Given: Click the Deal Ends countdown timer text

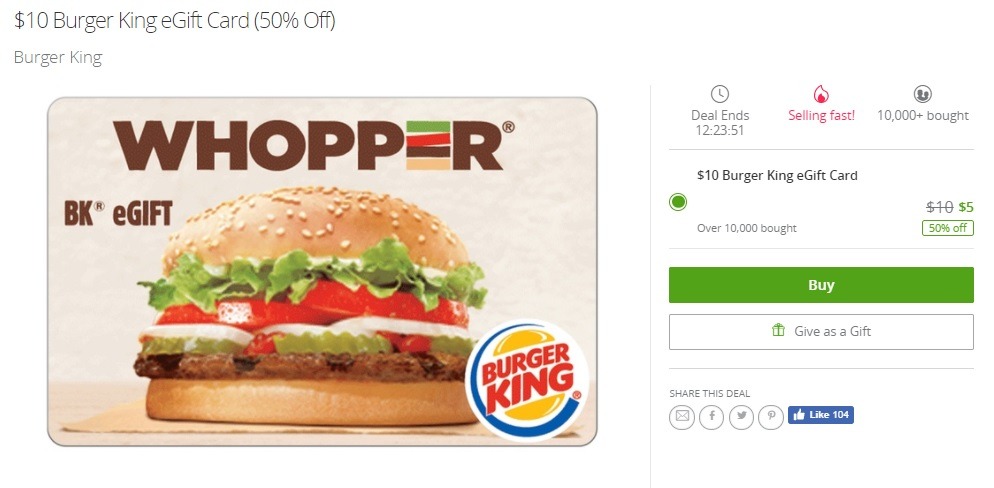Looking at the screenshot, I should click(720, 131).
